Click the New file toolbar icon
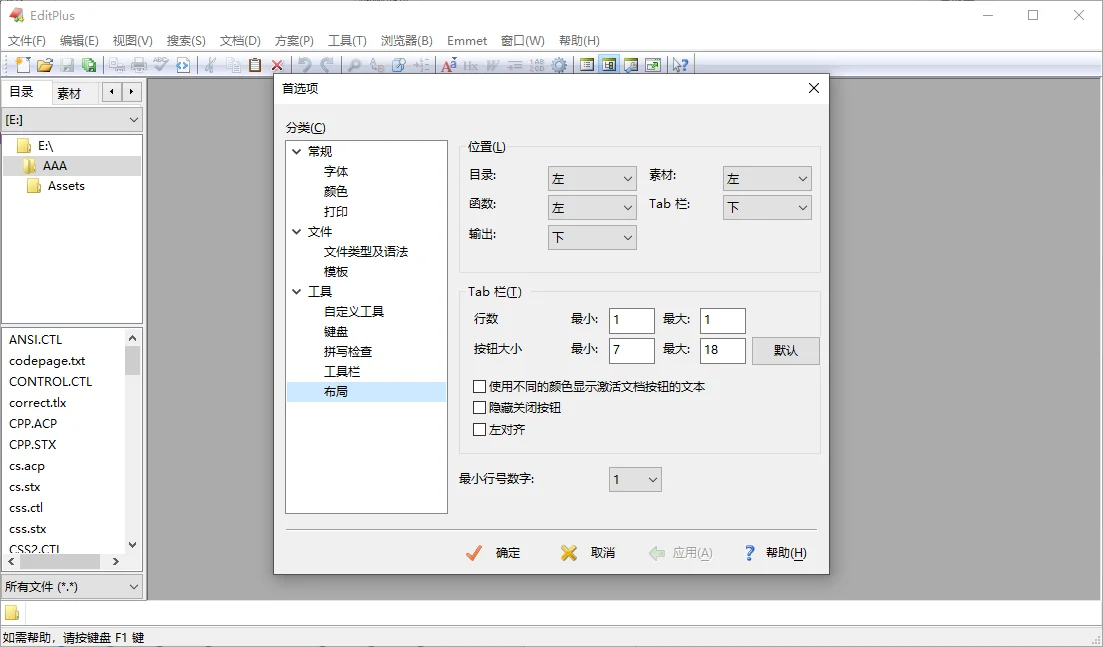The height and width of the screenshot is (647, 1103). point(23,65)
